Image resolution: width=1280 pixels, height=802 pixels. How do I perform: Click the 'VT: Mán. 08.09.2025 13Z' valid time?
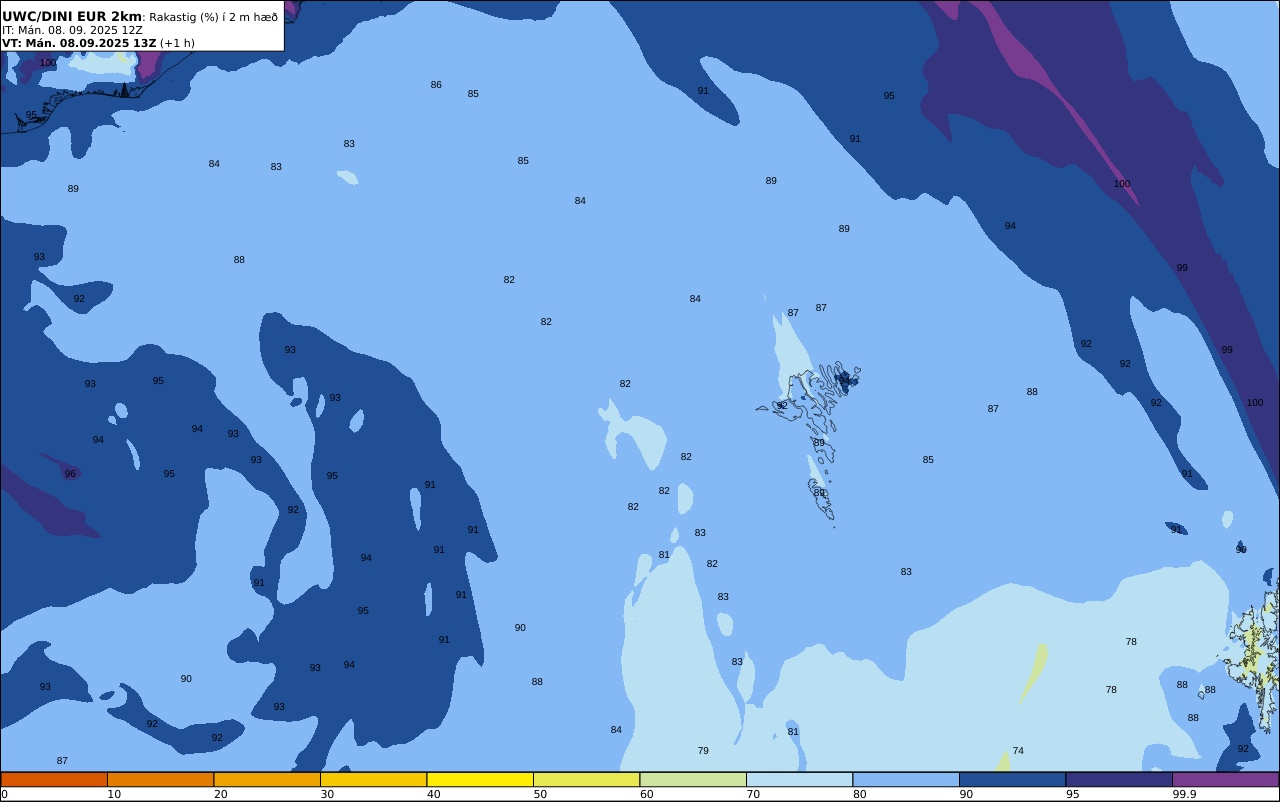click(x=79, y=43)
